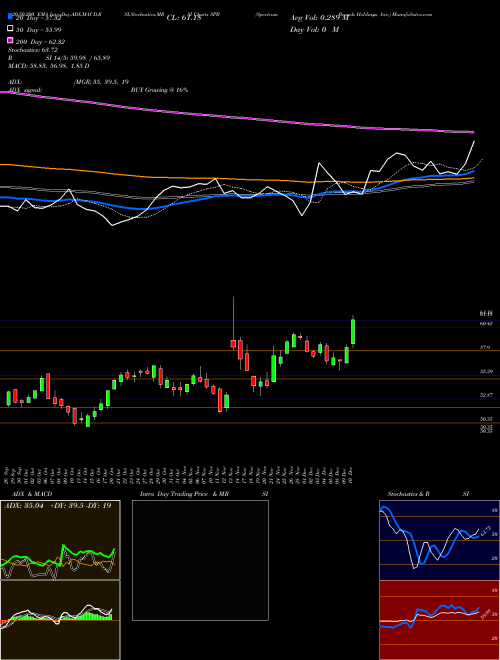Click the 'Stochastics & R' panel title
The height and width of the screenshot is (660, 500).
[x=408, y=494]
